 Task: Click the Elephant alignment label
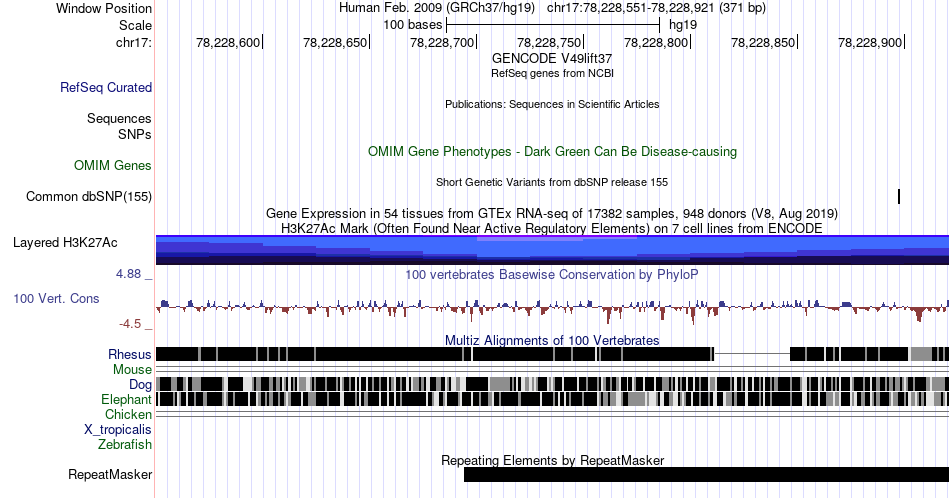tap(126, 400)
